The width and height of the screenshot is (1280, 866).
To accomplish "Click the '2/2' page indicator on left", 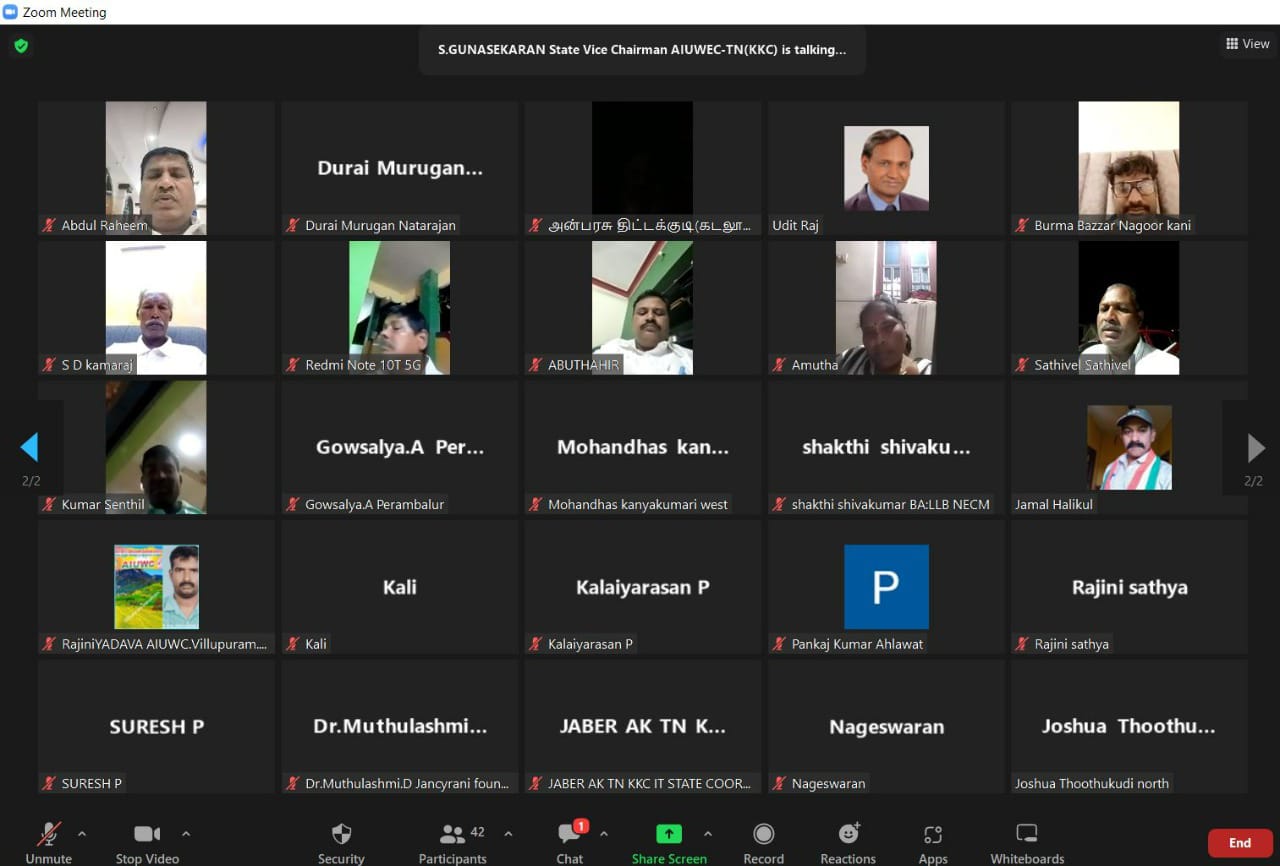I will pyautogui.click(x=31, y=481).
